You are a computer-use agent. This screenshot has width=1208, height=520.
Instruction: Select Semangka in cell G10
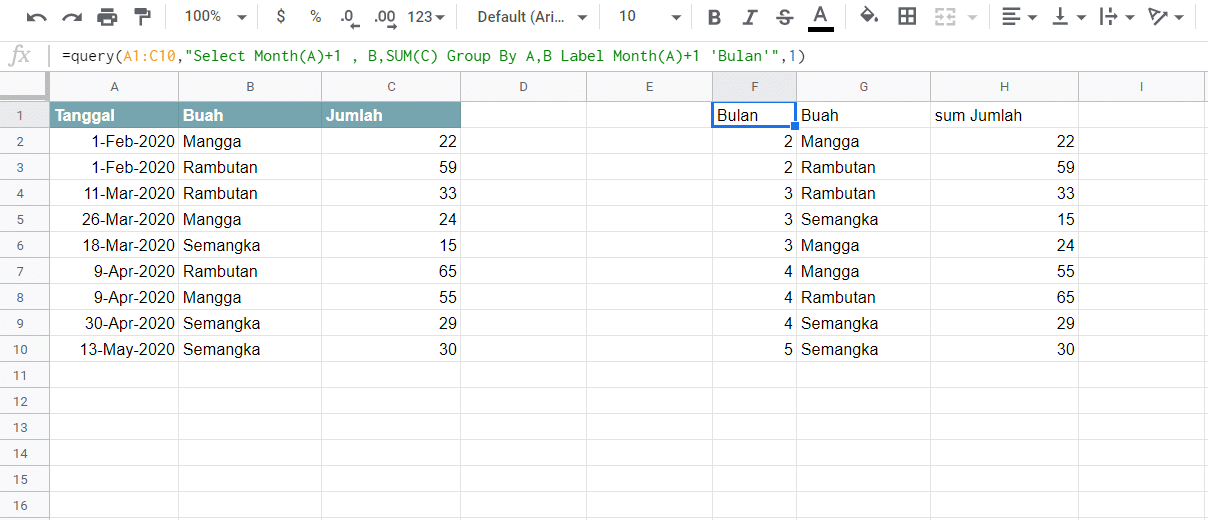(x=864, y=349)
